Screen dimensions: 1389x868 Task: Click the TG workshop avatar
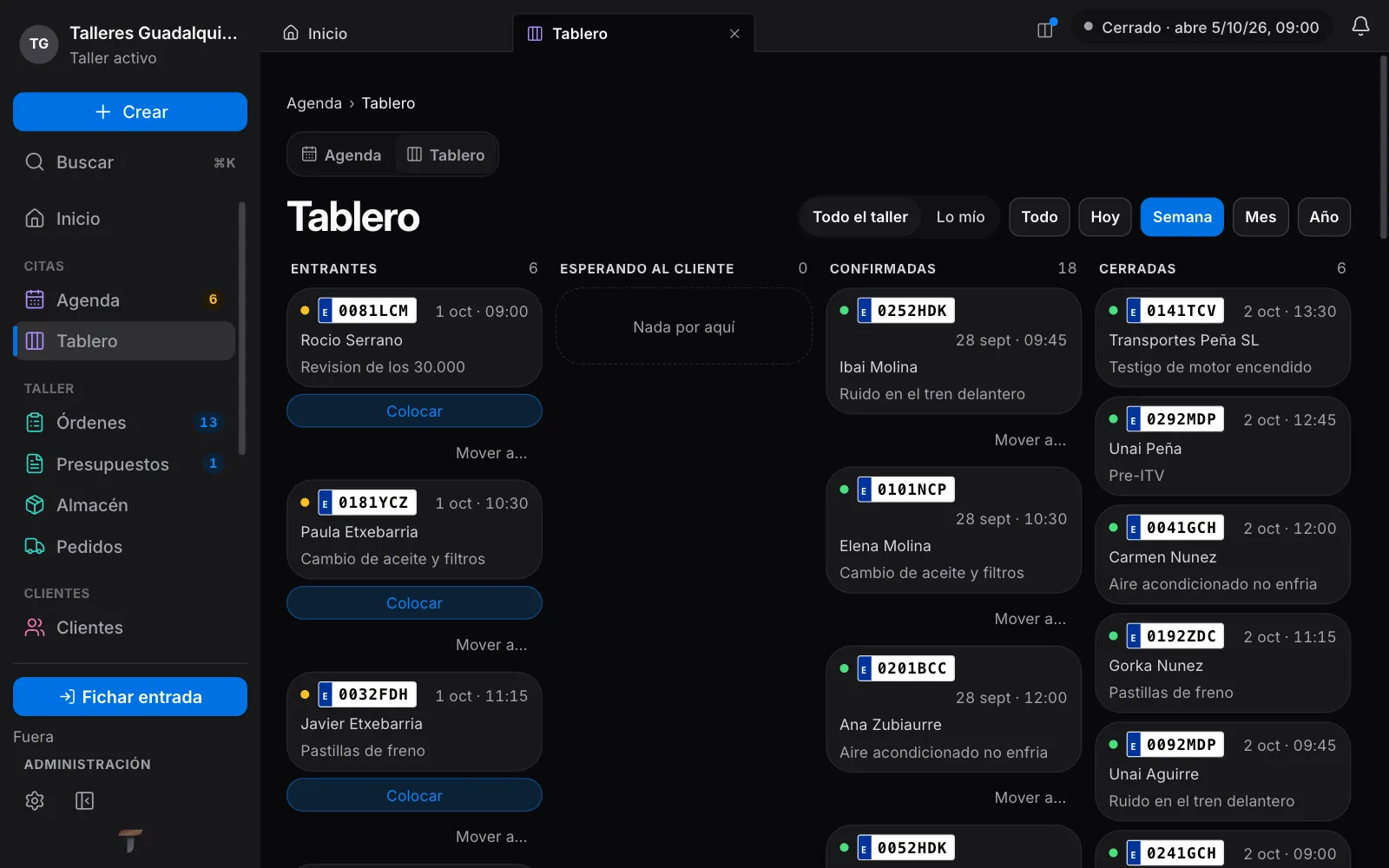pyautogui.click(x=39, y=44)
